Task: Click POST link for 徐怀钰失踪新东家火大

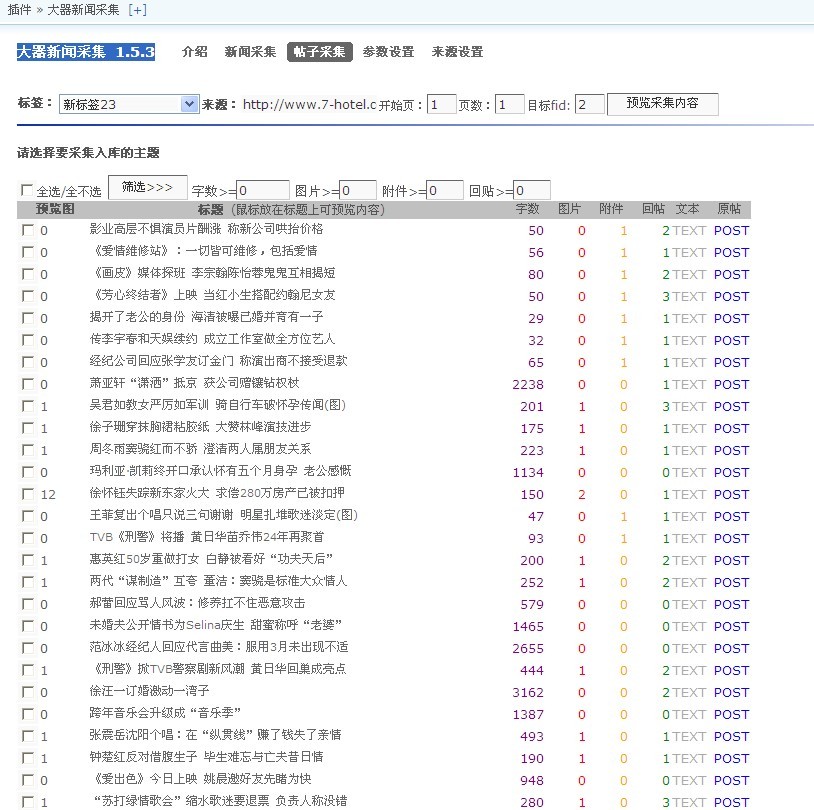Action: (731, 495)
